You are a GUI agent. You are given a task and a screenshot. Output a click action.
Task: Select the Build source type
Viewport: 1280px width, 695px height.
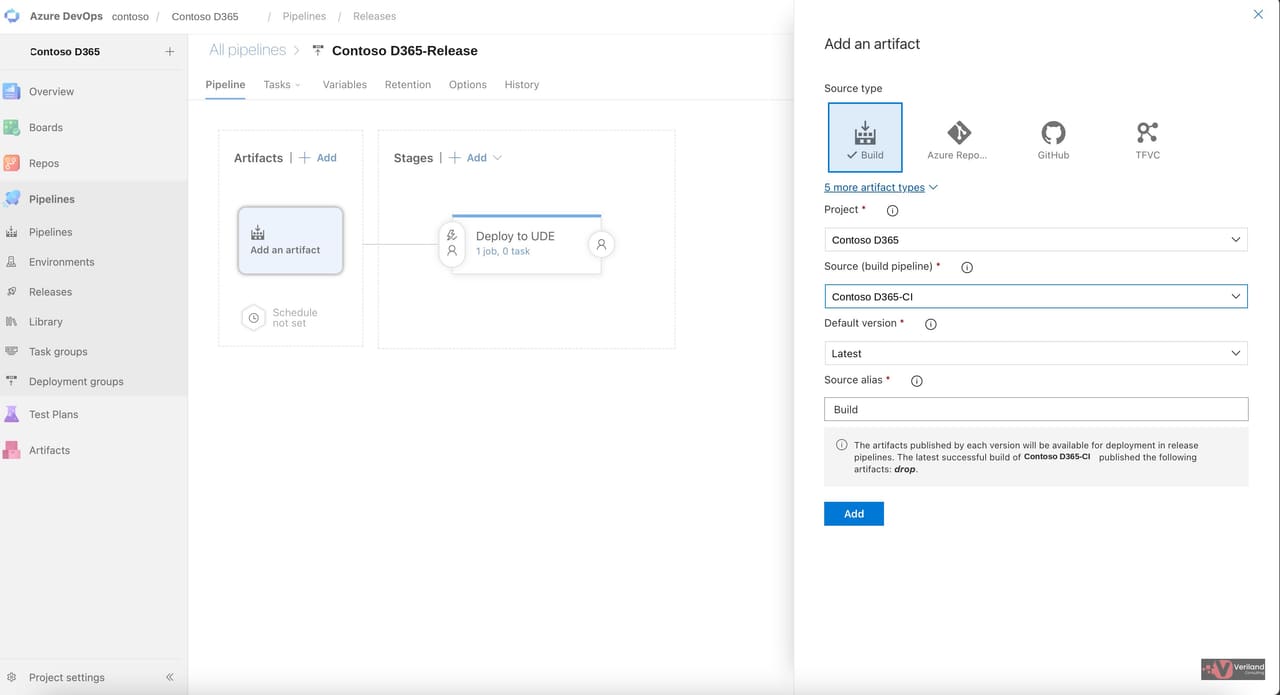point(865,137)
